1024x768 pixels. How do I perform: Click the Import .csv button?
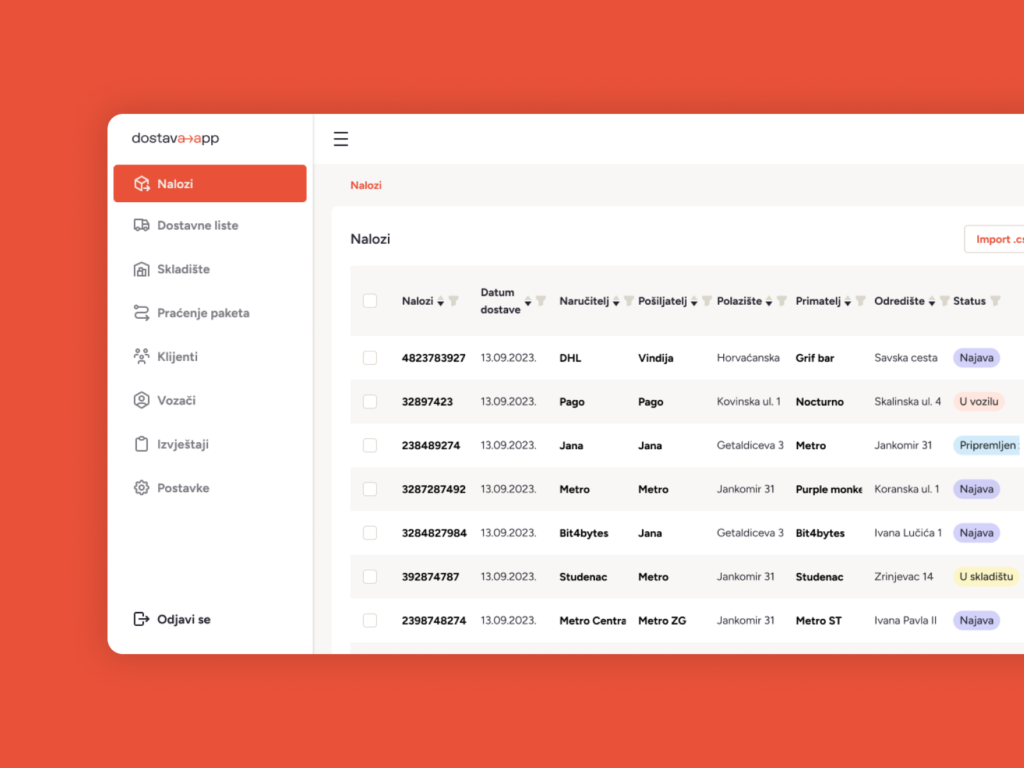click(994, 239)
